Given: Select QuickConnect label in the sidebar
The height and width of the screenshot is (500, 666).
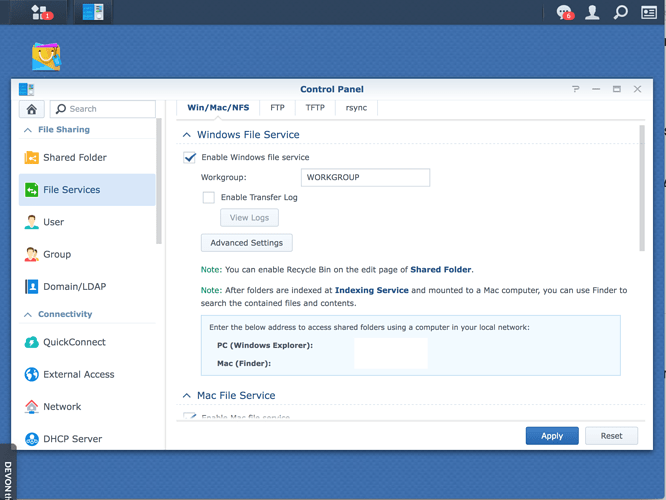Looking at the screenshot, I should click(x=74, y=342).
